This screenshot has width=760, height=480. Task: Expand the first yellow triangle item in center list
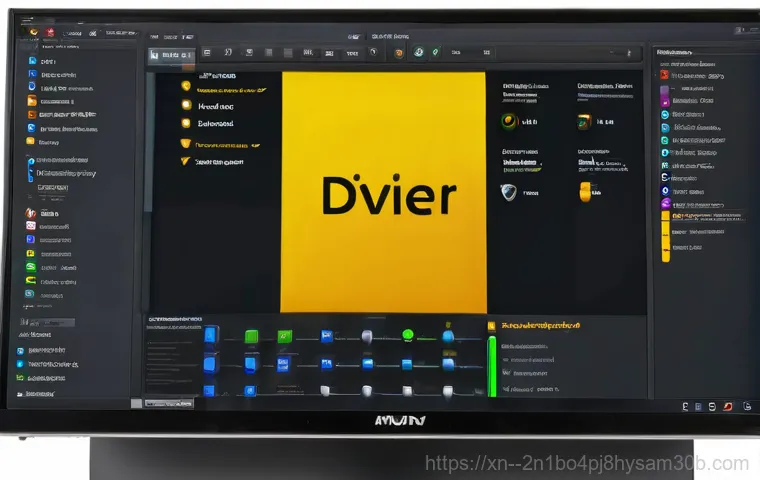click(185, 143)
